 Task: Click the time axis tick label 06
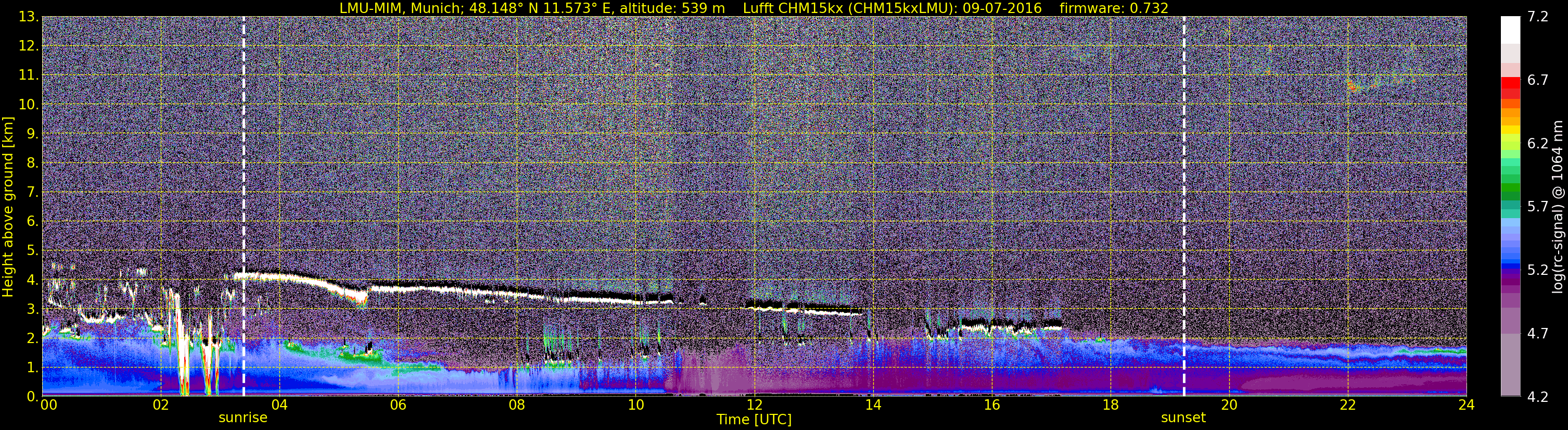point(398,406)
